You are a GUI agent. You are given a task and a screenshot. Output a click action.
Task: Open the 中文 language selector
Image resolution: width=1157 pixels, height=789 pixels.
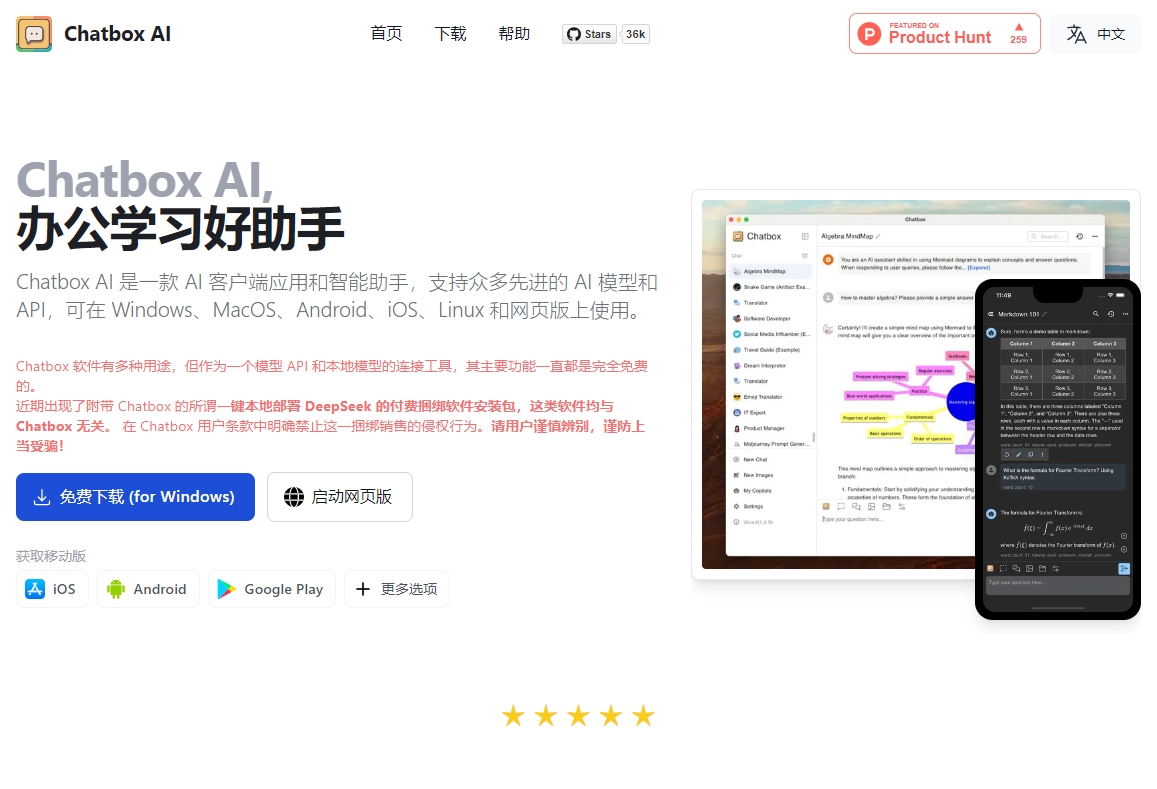click(x=1095, y=34)
